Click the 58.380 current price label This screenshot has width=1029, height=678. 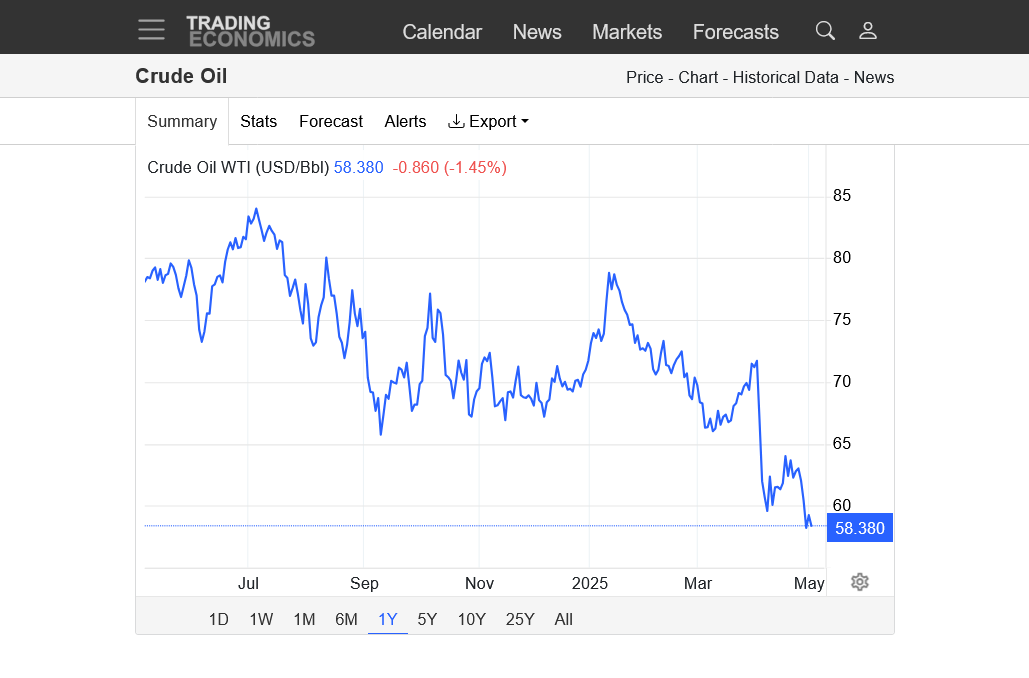(860, 528)
